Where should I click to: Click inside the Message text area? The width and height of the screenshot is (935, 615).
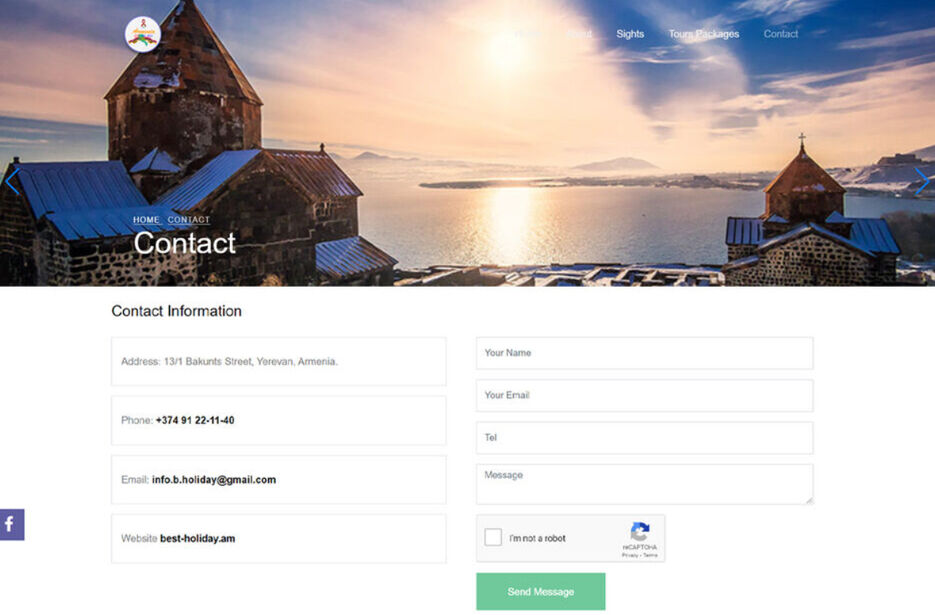coord(645,484)
